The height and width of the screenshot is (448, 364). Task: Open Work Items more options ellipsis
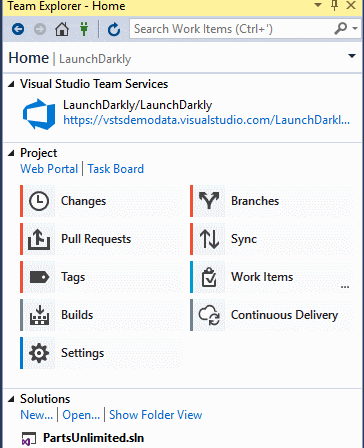click(345, 287)
